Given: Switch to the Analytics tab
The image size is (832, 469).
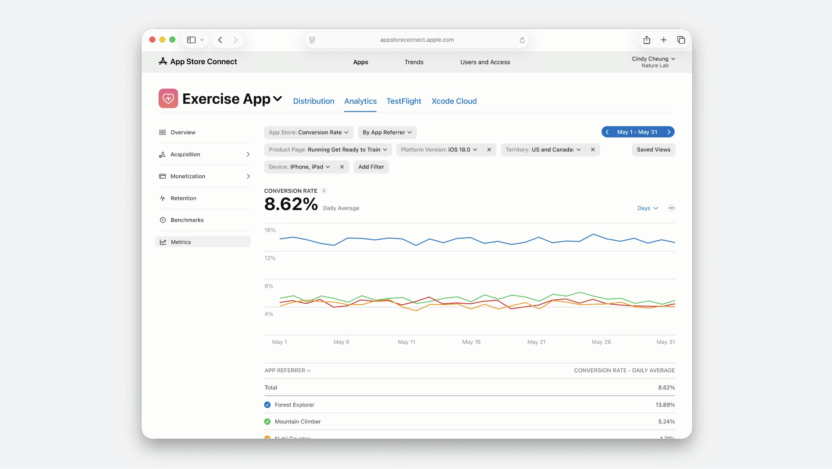Looking at the screenshot, I should click(360, 101).
